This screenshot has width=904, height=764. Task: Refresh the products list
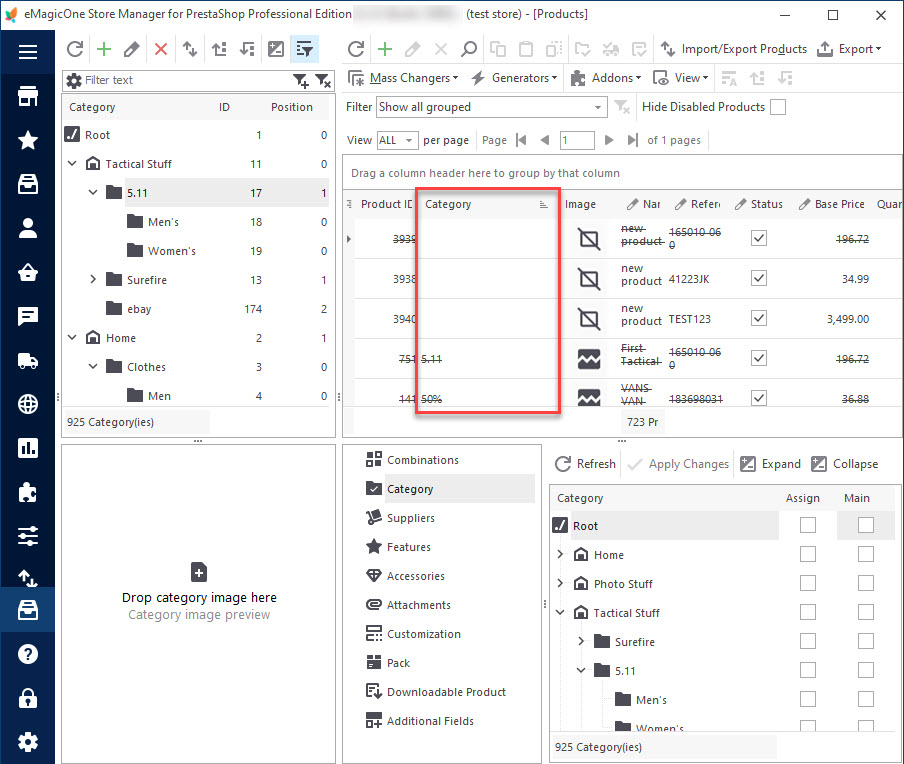[x=356, y=49]
